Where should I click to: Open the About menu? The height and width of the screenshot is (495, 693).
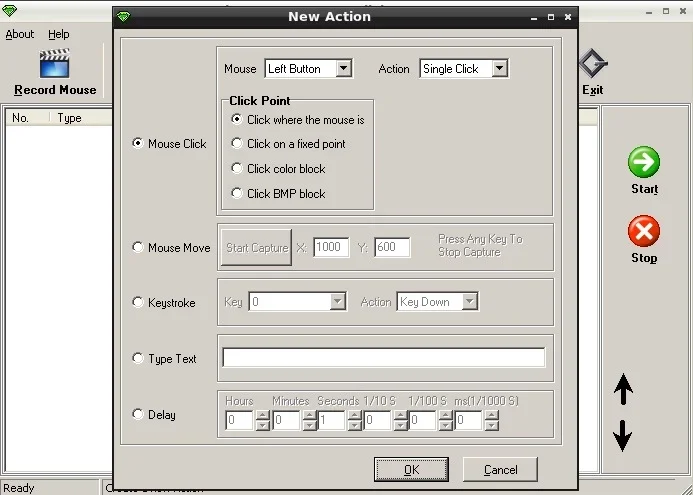coord(20,34)
